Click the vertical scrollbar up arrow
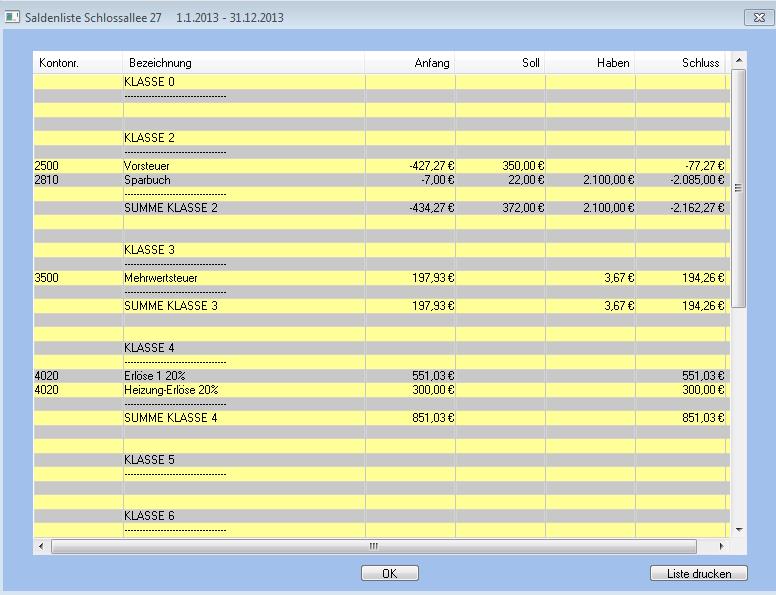Screen dimensions: 776x595 (x=739, y=62)
